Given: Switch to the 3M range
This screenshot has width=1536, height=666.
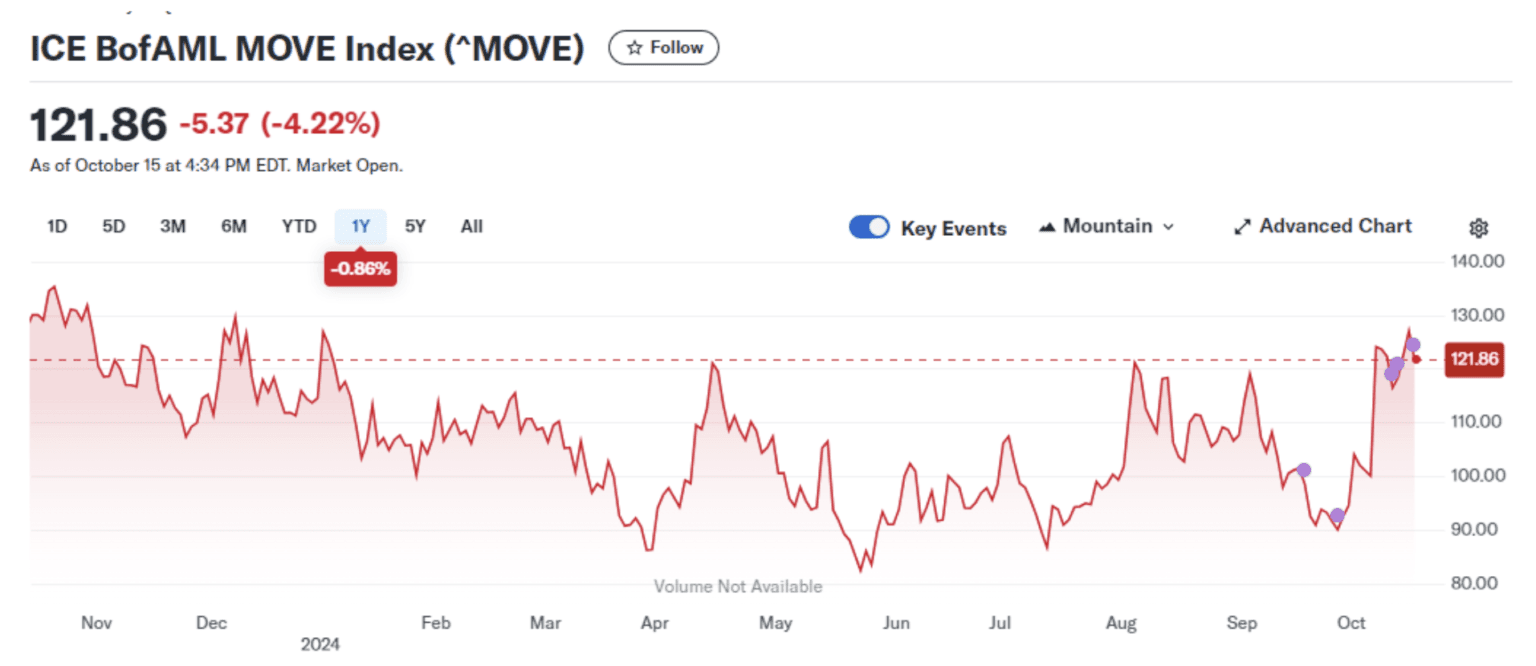Looking at the screenshot, I should [173, 227].
